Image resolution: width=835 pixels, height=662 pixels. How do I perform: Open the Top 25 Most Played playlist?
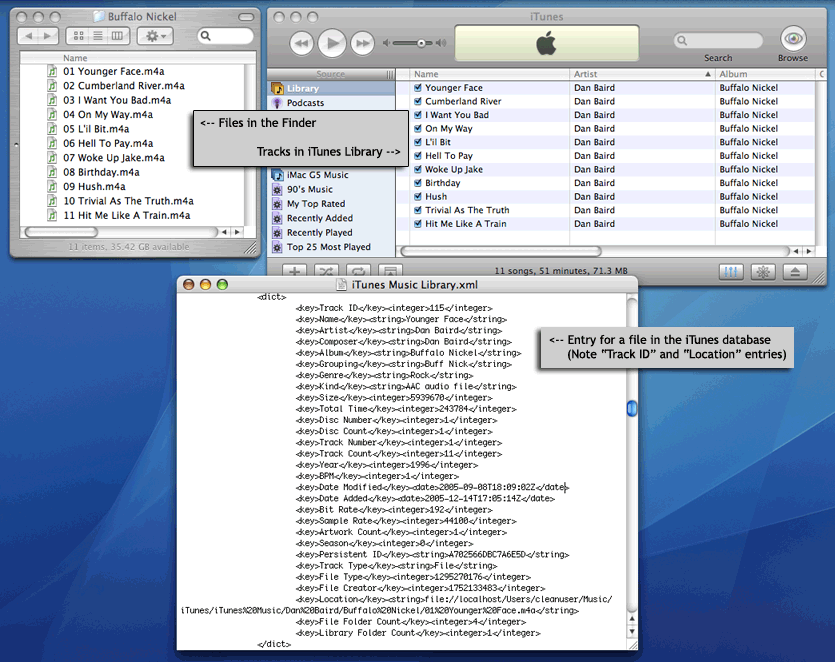(x=332, y=247)
